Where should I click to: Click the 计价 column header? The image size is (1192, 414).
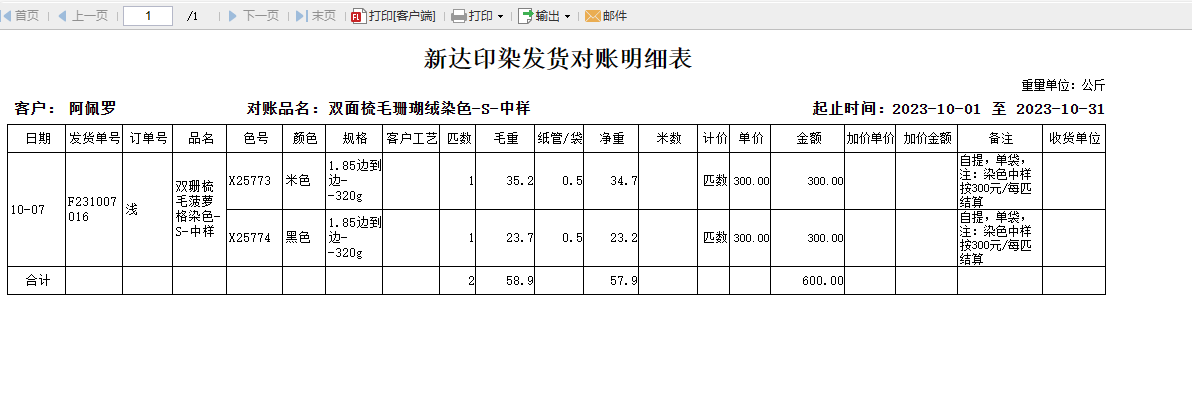coord(714,139)
